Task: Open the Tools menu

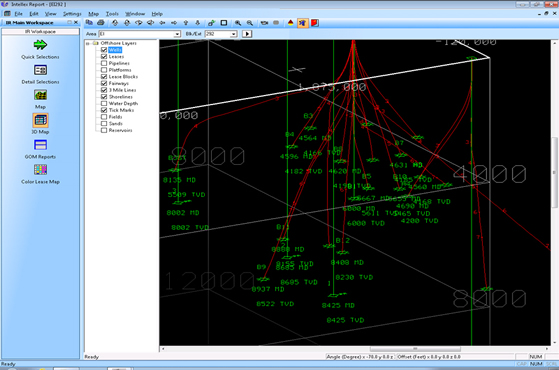Action: tap(112, 14)
